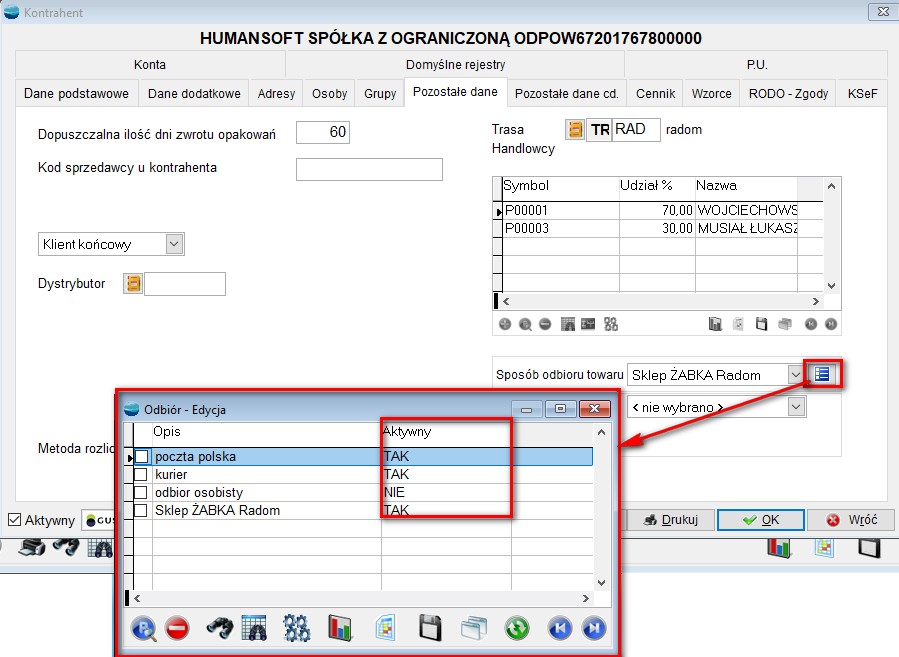Tick the Sklep ŻABKA Radom row checkbox

tap(141, 511)
